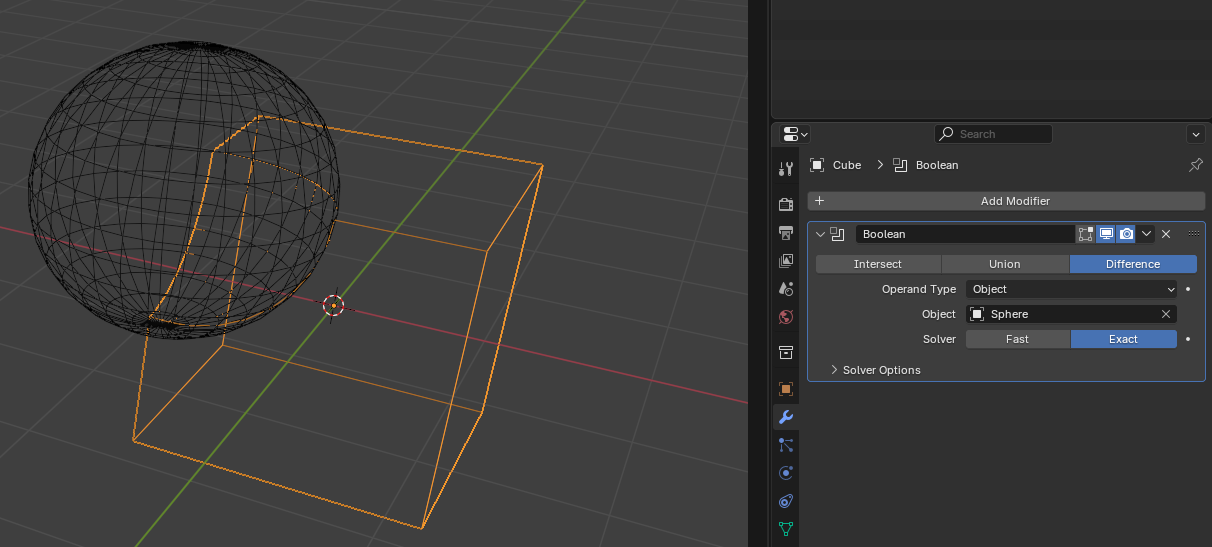Open the Operand Type dropdown
Viewport: 1212px width, 547px height.
tap(1072, 289)
